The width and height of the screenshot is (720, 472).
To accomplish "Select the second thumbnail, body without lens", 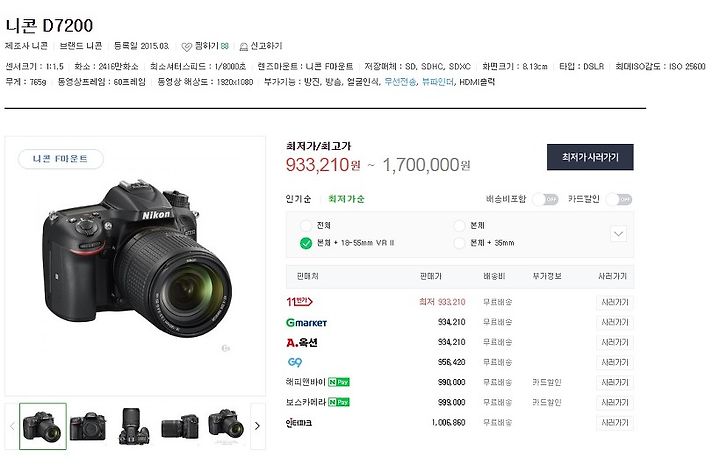I will (88, 426).
